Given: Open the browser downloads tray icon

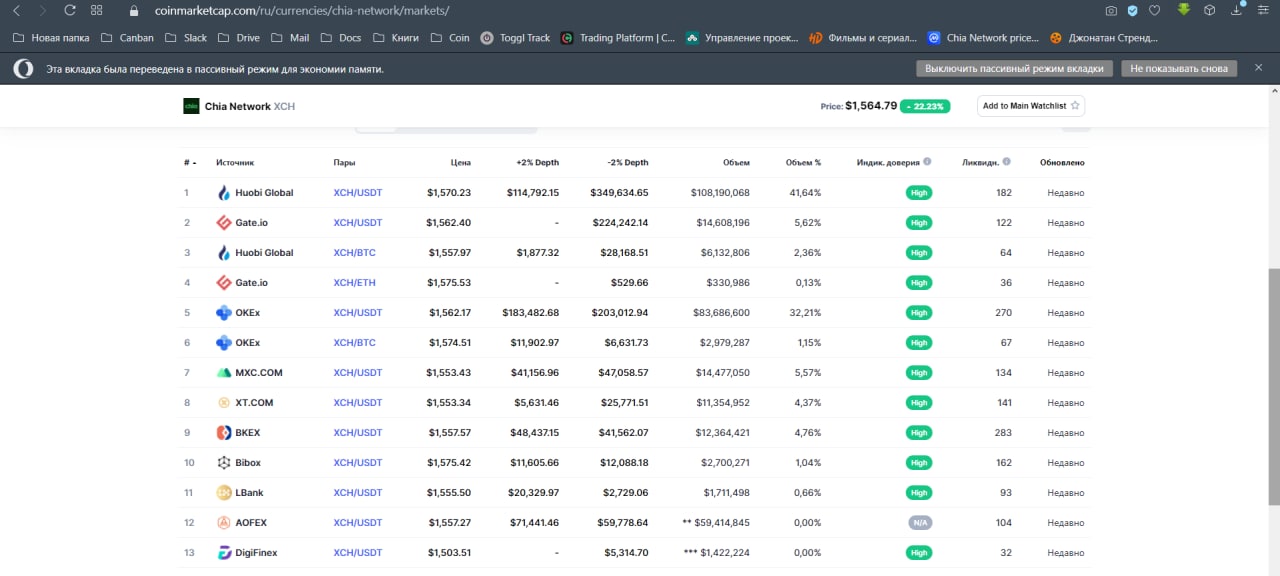Looking at the screenshot, I should [x=1237, y=11].
